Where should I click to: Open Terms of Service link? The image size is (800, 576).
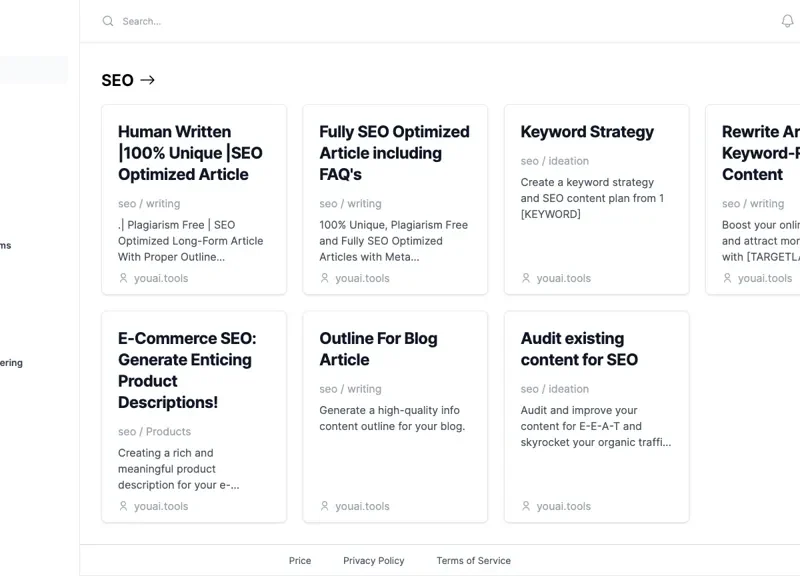click(x=473, y=560)
